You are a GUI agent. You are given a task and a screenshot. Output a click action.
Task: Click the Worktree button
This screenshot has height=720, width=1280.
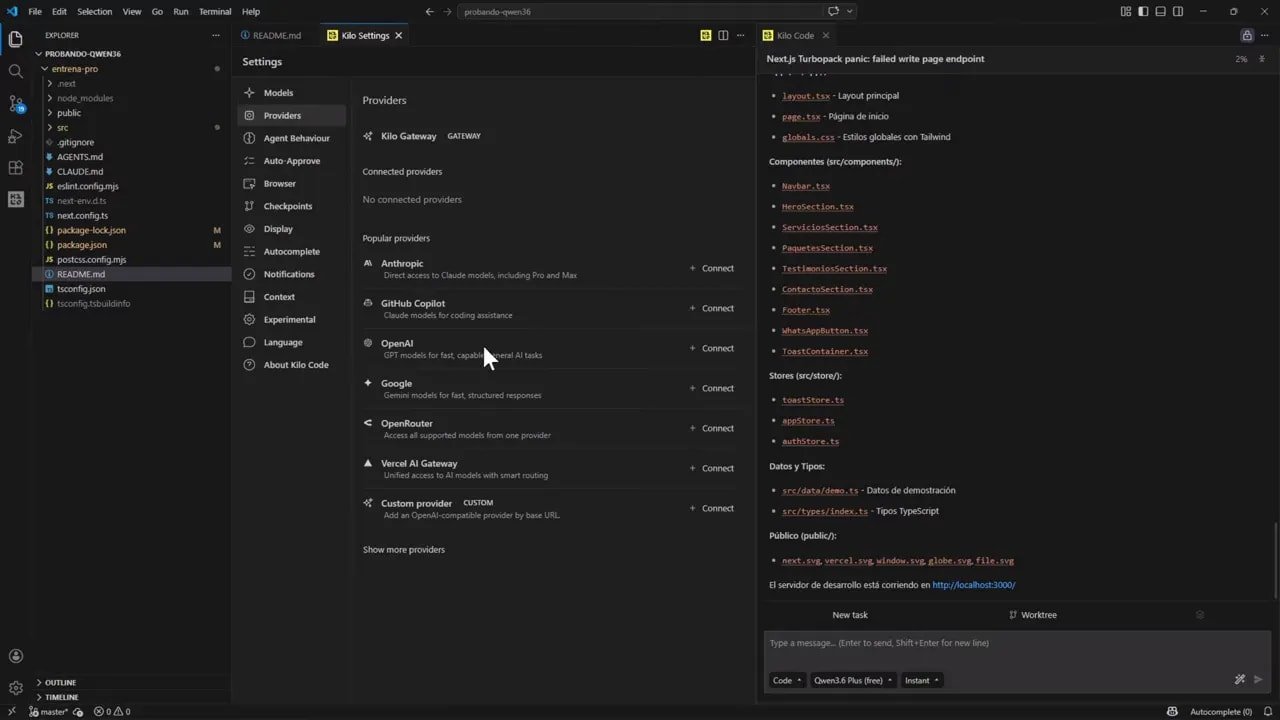pos(1033,615)
